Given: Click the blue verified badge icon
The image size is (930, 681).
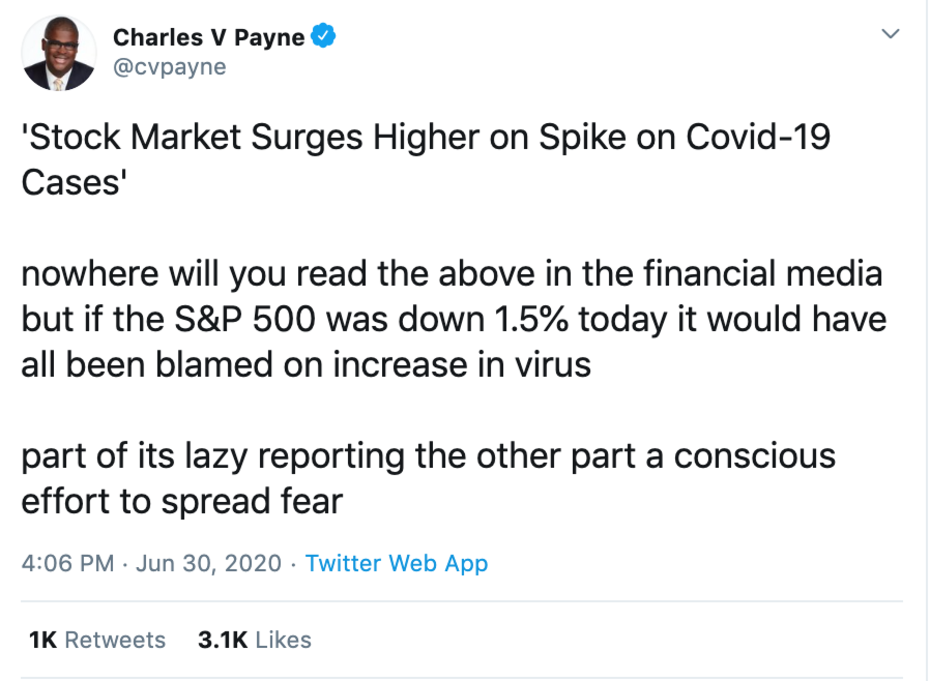Looking at the screenshot, I should click(x=322, y=38).
